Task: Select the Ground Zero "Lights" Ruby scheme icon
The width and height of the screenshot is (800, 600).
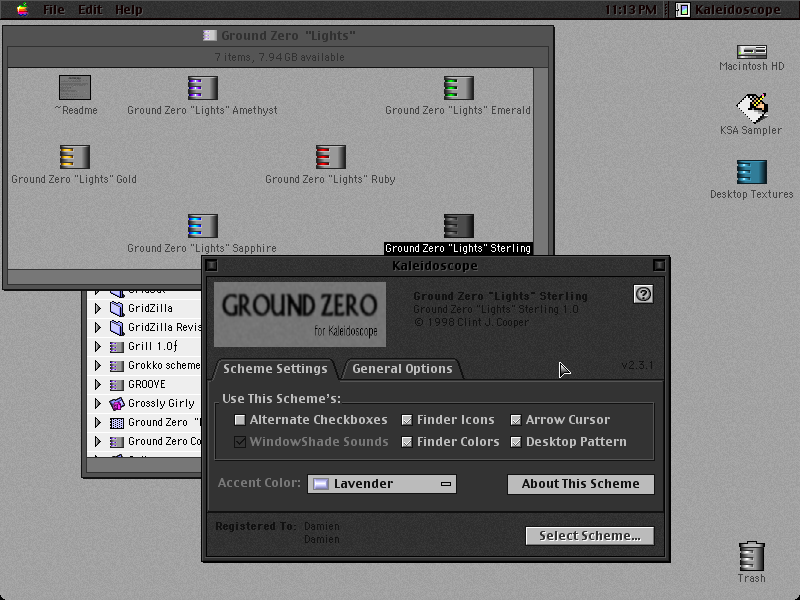Action: pyautogui.click(x=331, y=156)
